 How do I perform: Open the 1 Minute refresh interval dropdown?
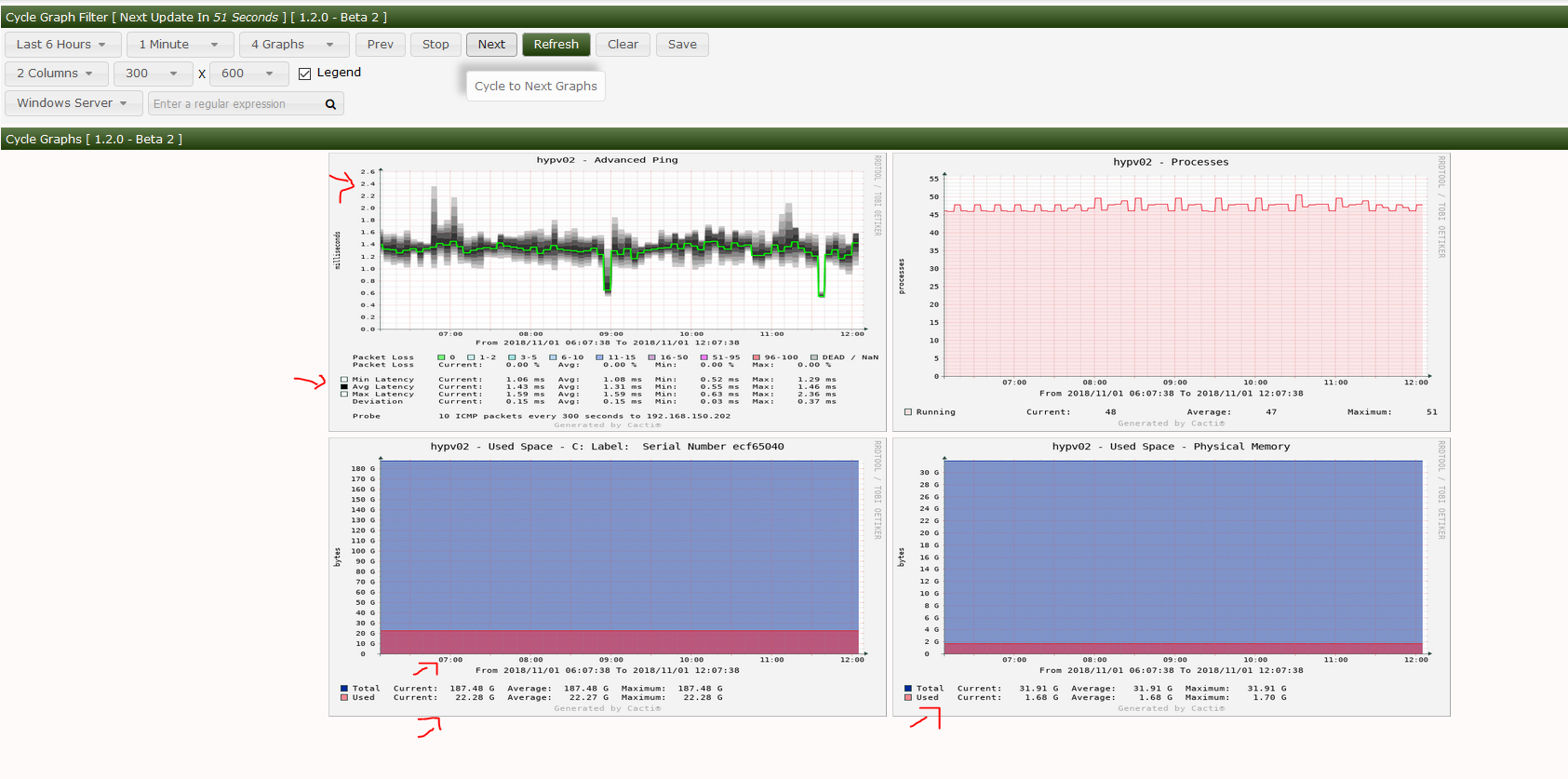pyautogui.click(x=179, y=45)
